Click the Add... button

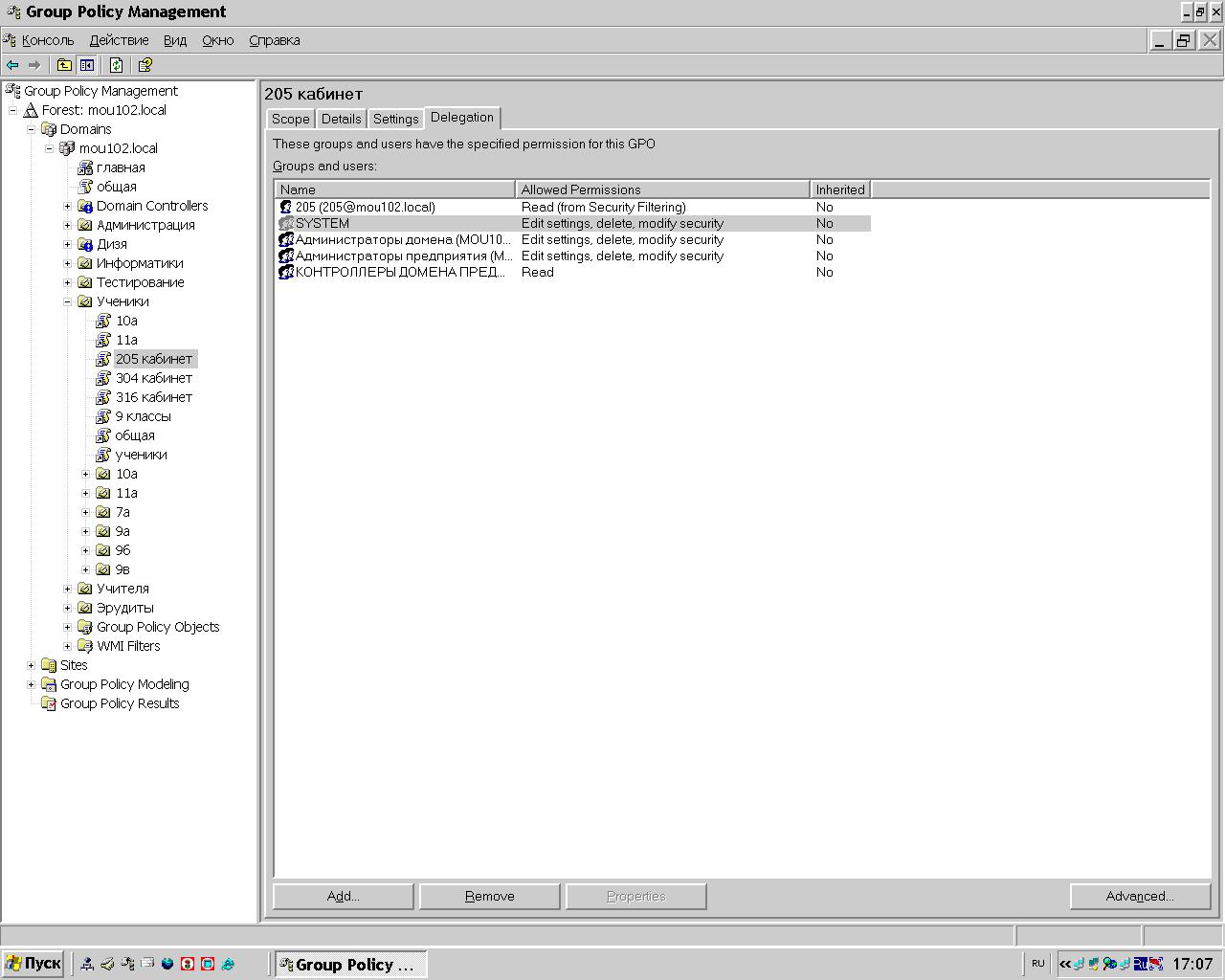343,896
